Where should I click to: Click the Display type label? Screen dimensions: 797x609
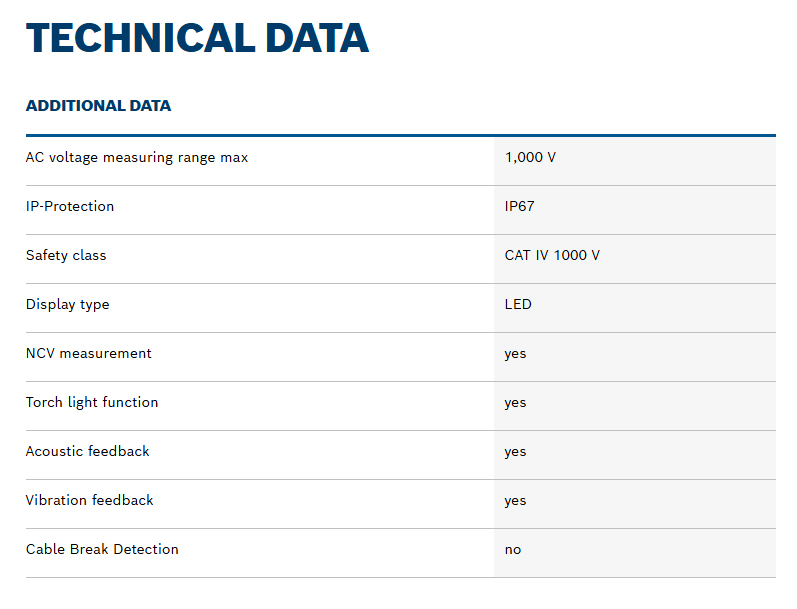pos(68,304)
